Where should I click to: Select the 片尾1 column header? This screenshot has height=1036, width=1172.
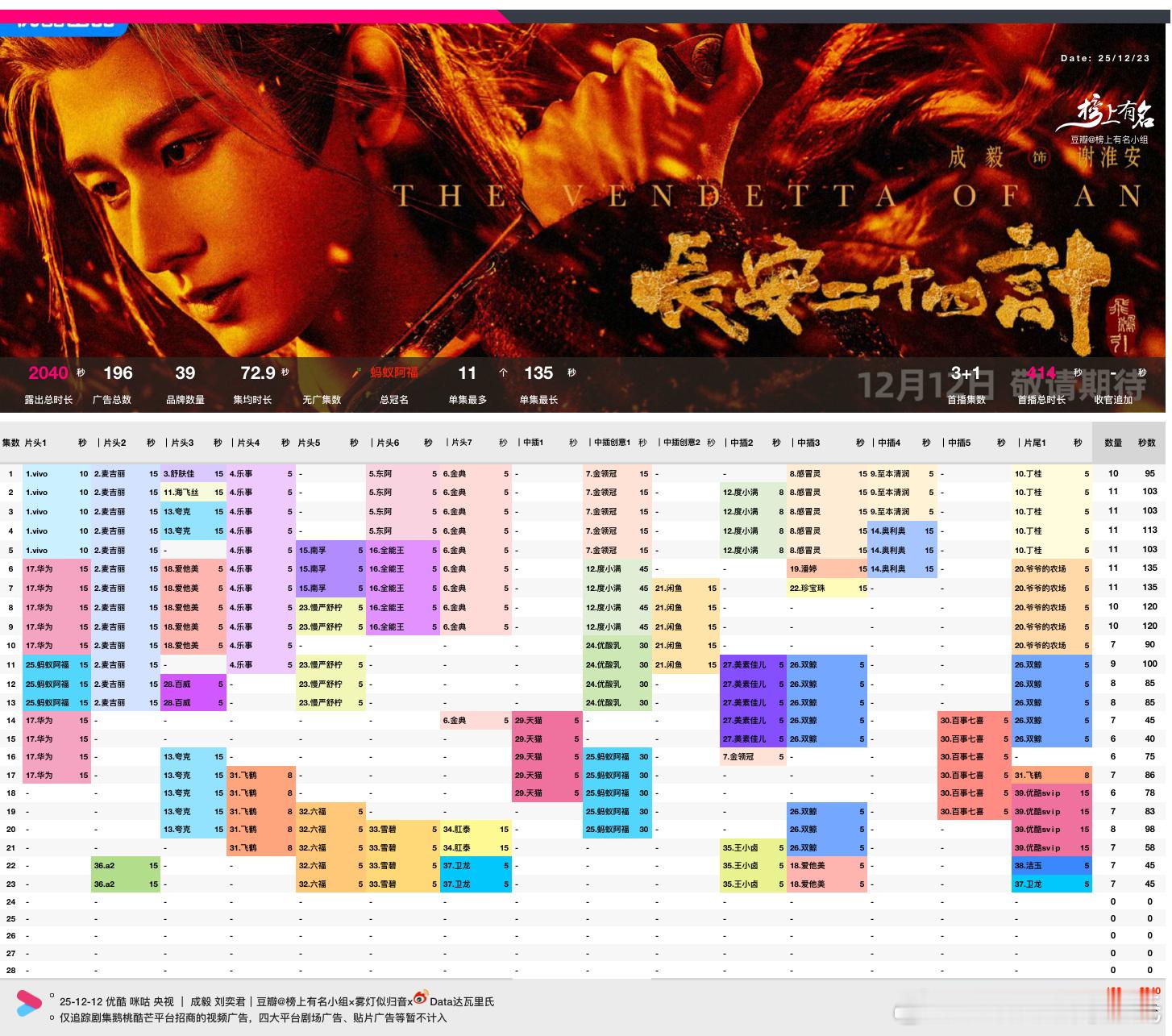pos(1035,443)
